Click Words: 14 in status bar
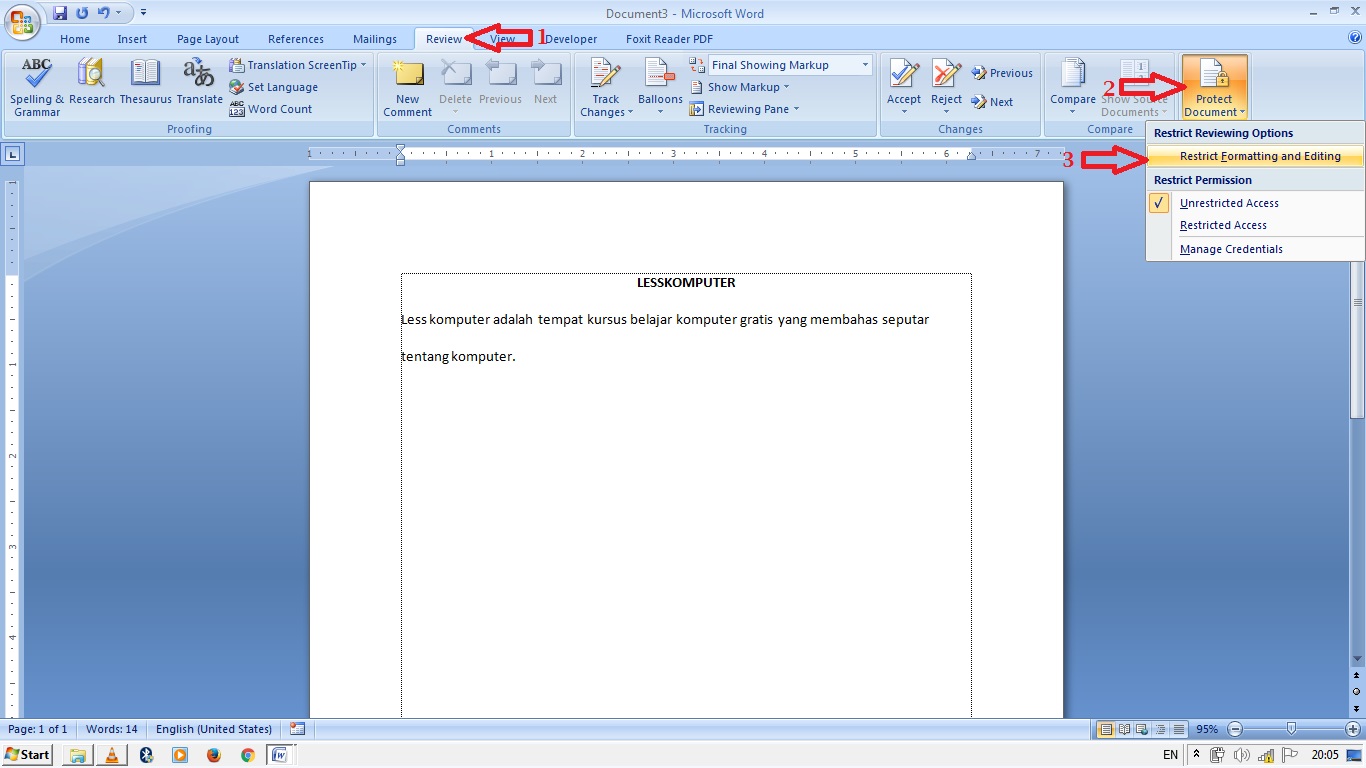This screenshot has width=1366, height=768. coord(112,729)
